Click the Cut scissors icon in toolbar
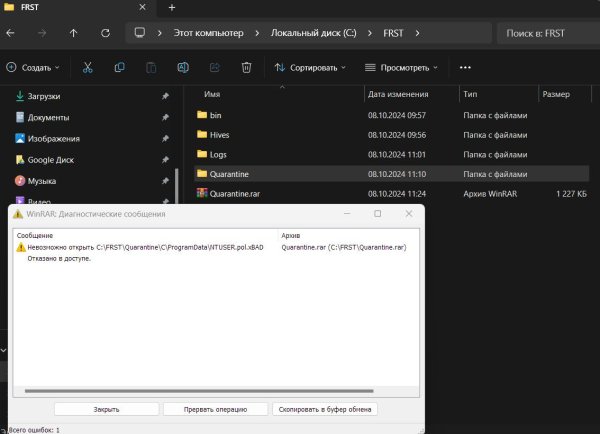 (87, 68)
